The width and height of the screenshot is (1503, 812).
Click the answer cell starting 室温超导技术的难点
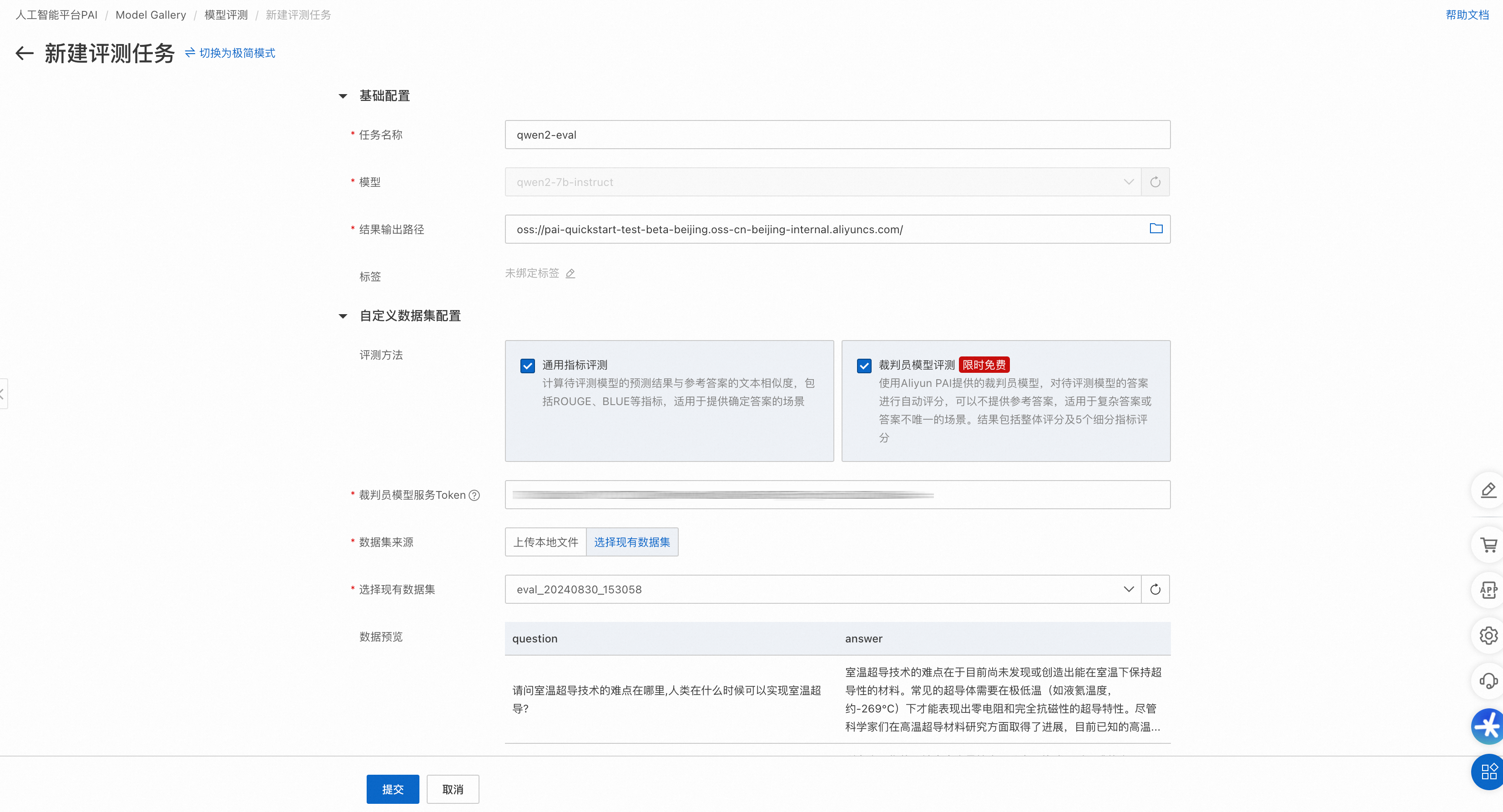[1003, 699]
